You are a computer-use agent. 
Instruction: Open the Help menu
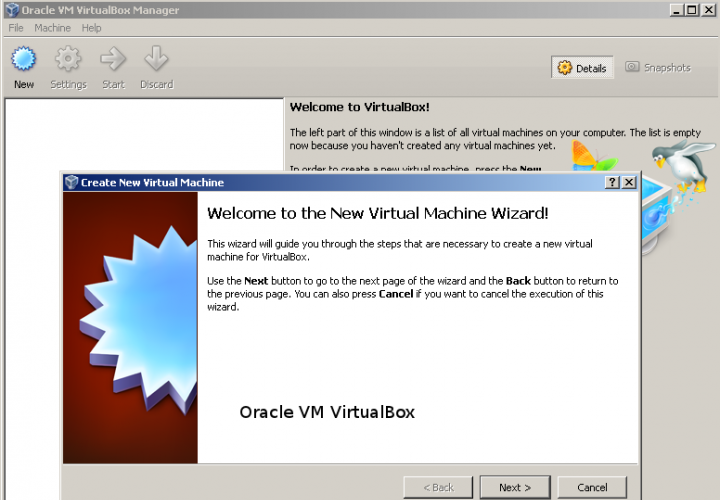coord(92,28)
